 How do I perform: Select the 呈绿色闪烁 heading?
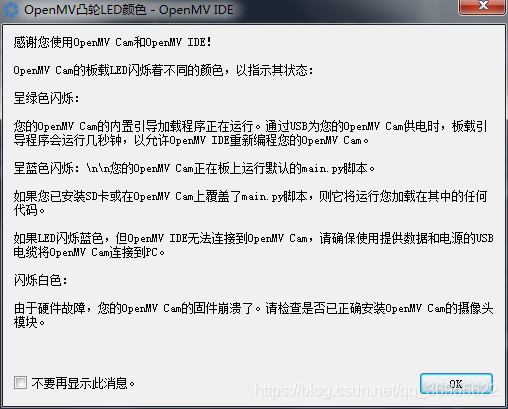click(x=47, y=98)
